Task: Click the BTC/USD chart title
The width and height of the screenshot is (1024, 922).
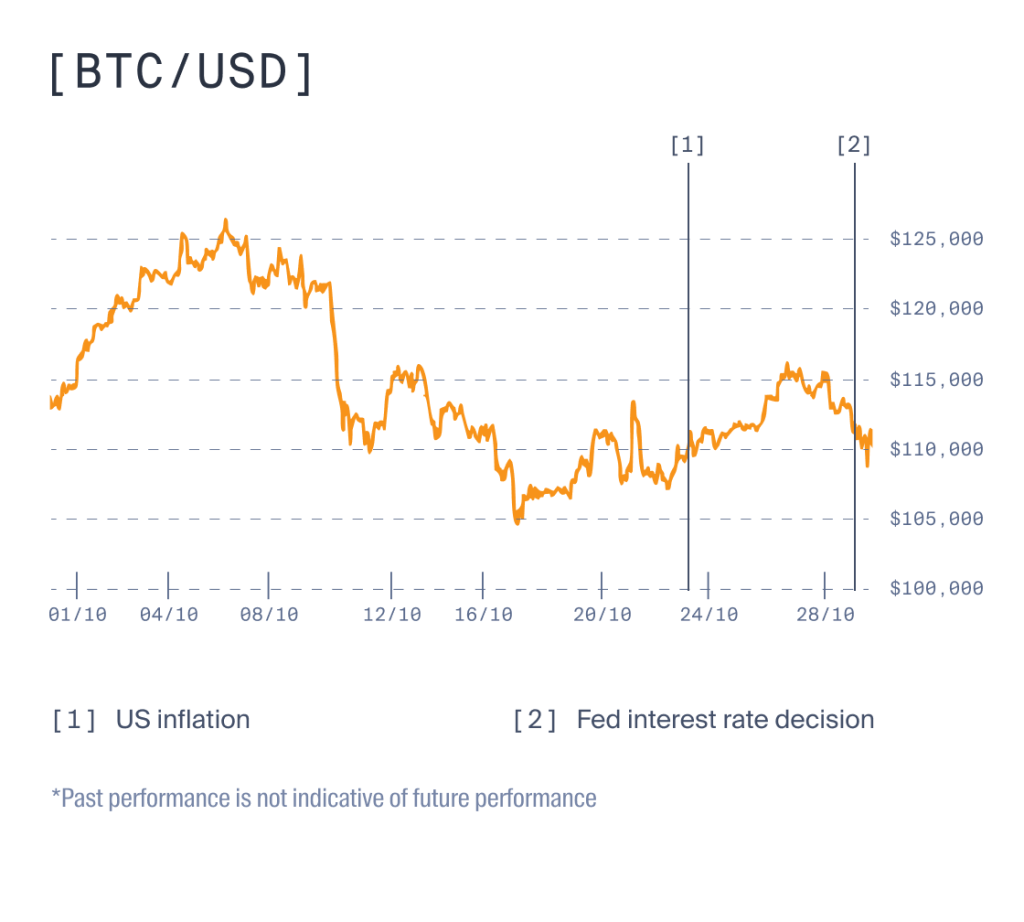Action: [x=181, y=75]
